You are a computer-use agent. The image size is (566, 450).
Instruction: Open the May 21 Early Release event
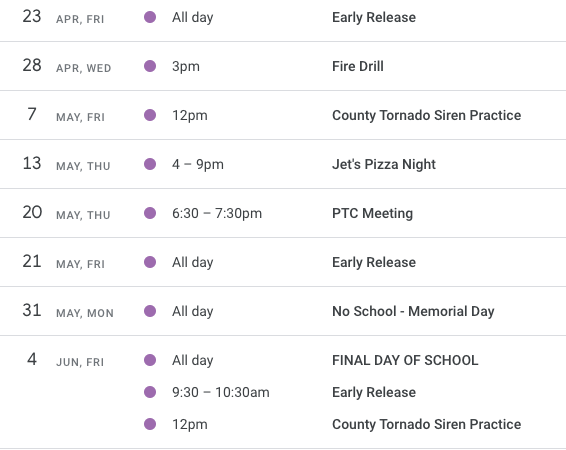[374, 262]
